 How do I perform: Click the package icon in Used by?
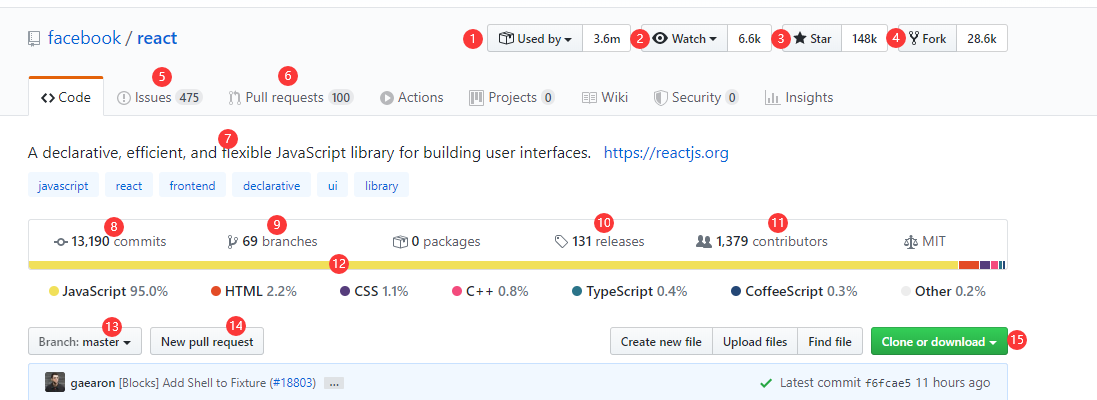[506, 39]
